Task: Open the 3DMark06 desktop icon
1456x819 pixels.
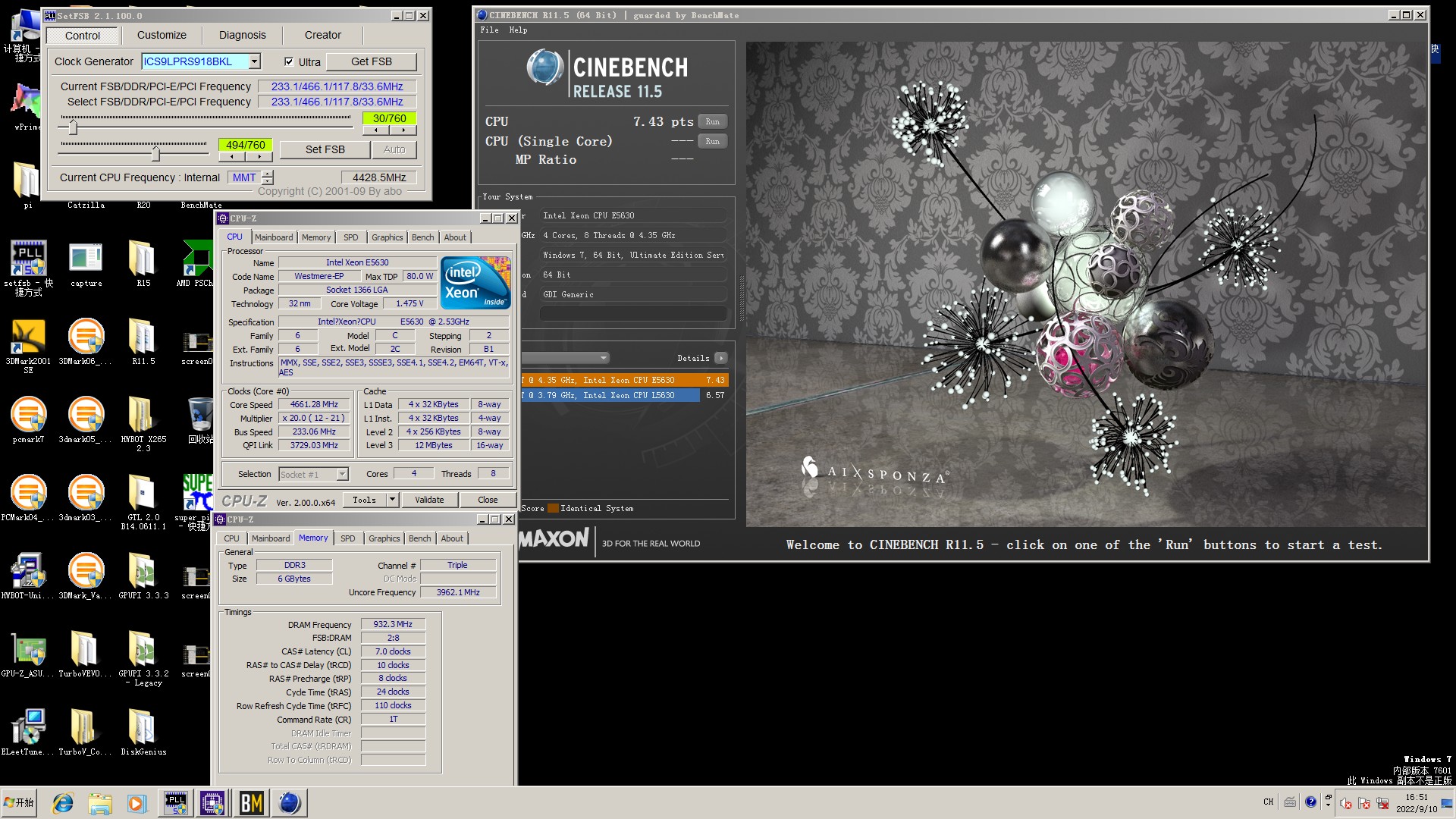Action: tap(86, 342)
